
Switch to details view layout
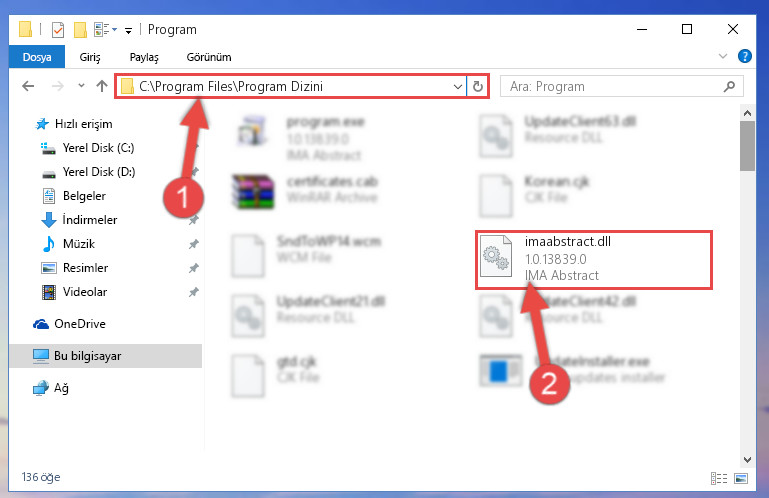tap(719, 478)
